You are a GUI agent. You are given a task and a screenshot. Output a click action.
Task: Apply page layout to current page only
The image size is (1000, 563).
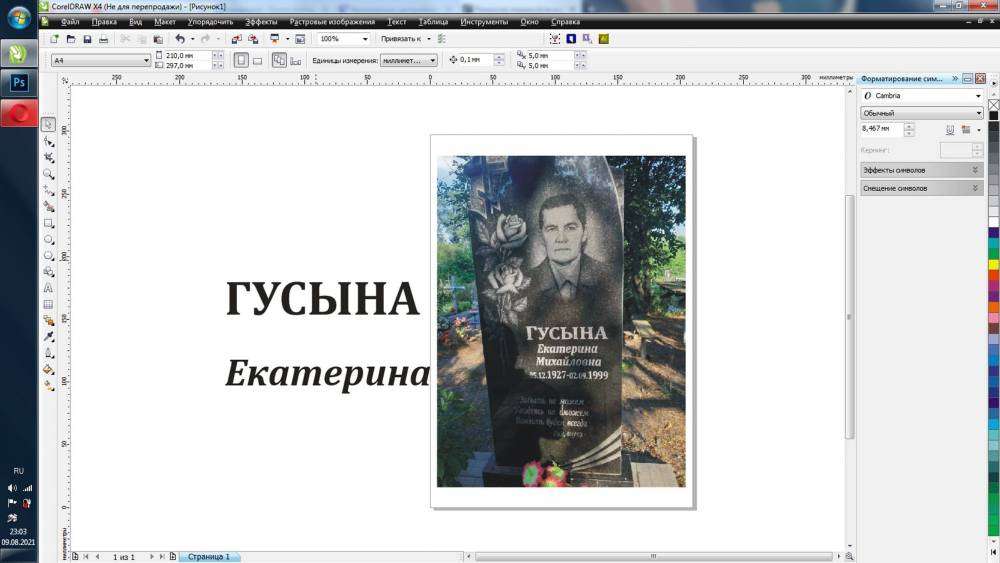click(x=295, y=61)
